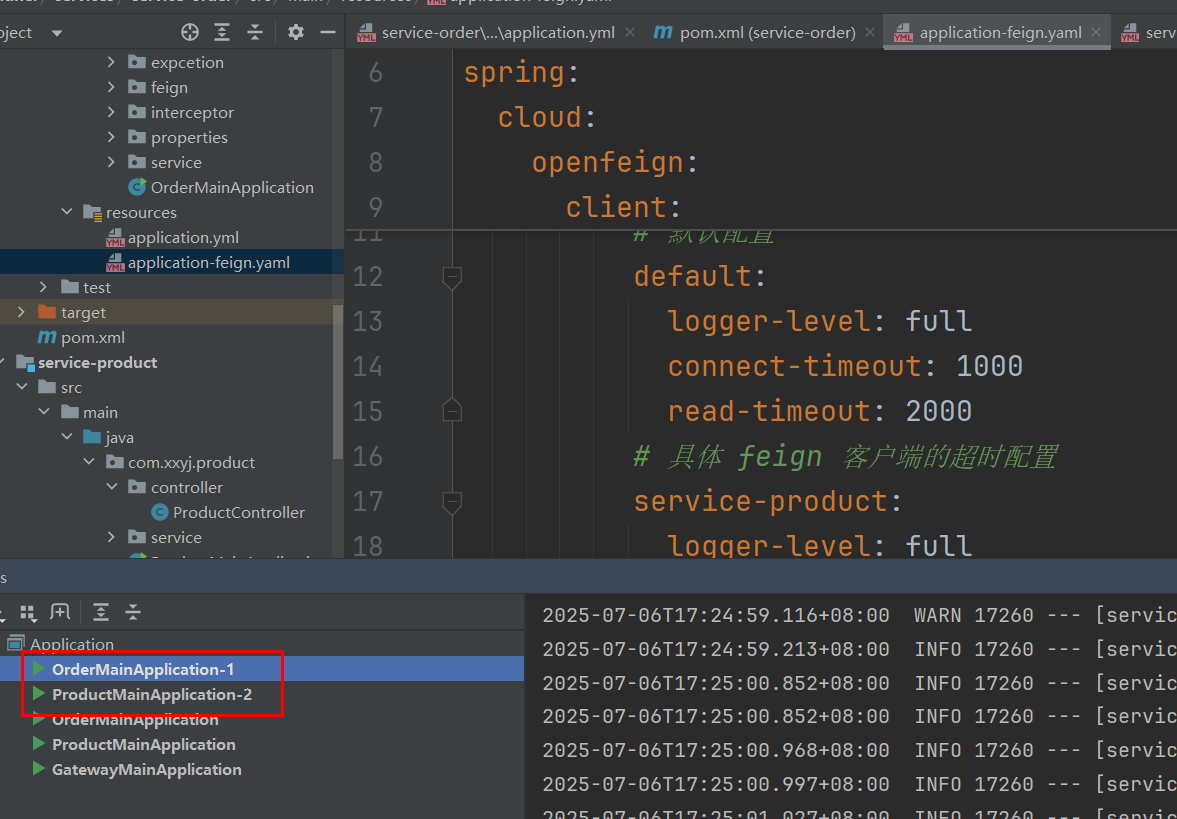1177x819 pixels.
Task: Open the Project view mode dropdown
Action: (56, 32)
